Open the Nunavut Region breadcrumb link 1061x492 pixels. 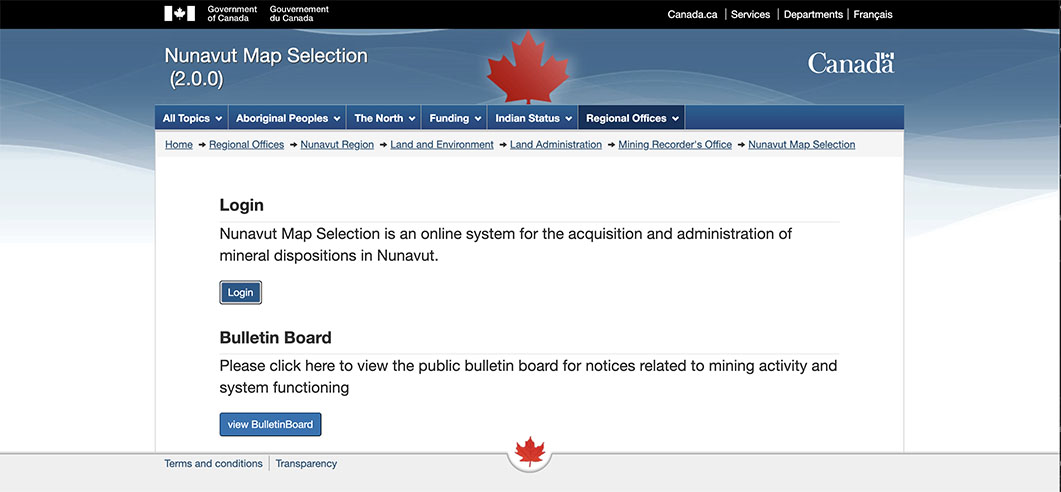[337, 145]
